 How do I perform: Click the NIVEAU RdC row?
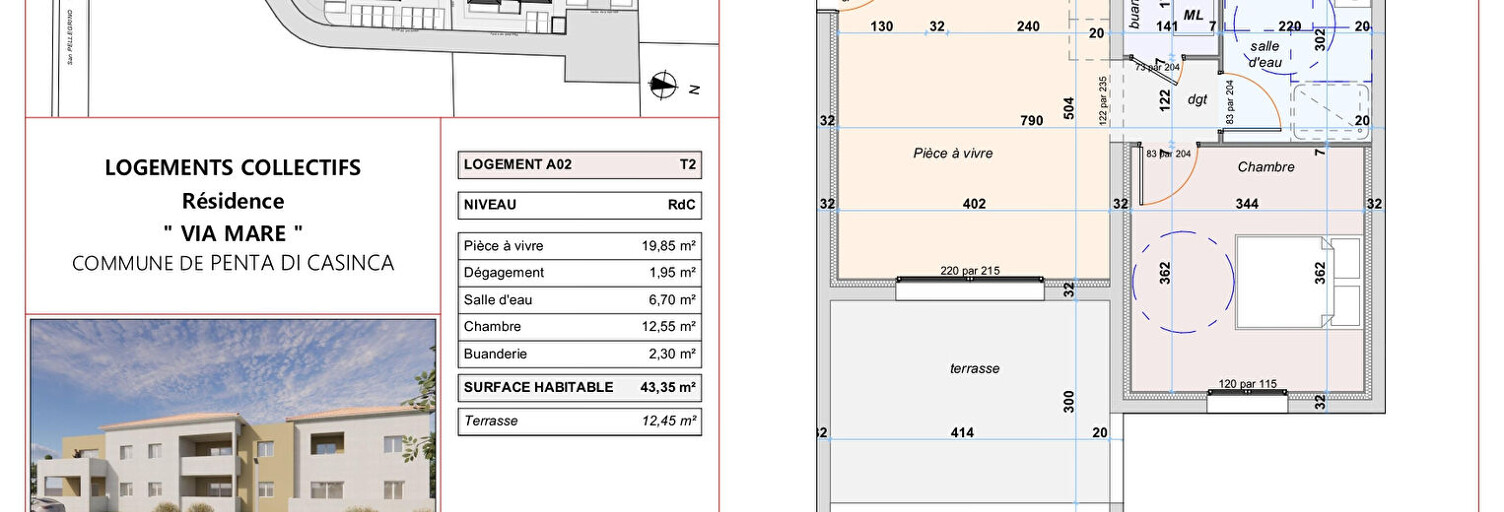580,205
